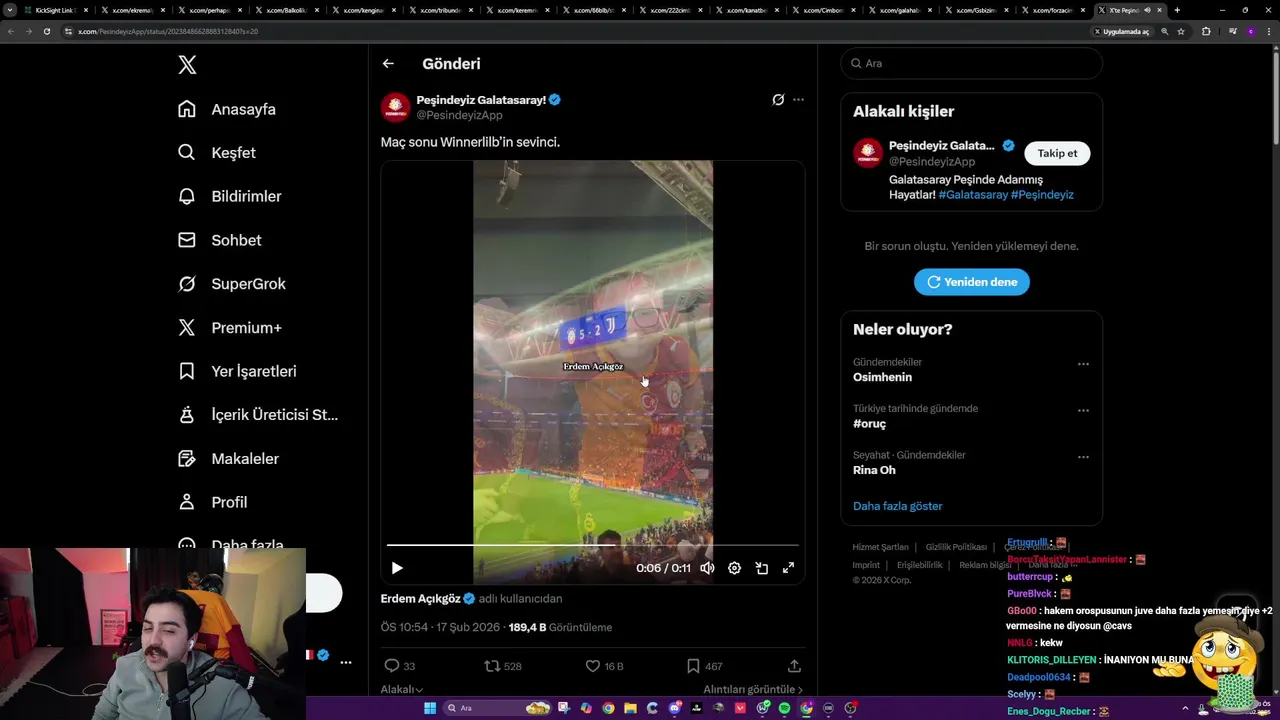Open Chrome three-dot menu
Image resolution: width=1280 pixels, height=720 pixels.
coord(1271,31)
